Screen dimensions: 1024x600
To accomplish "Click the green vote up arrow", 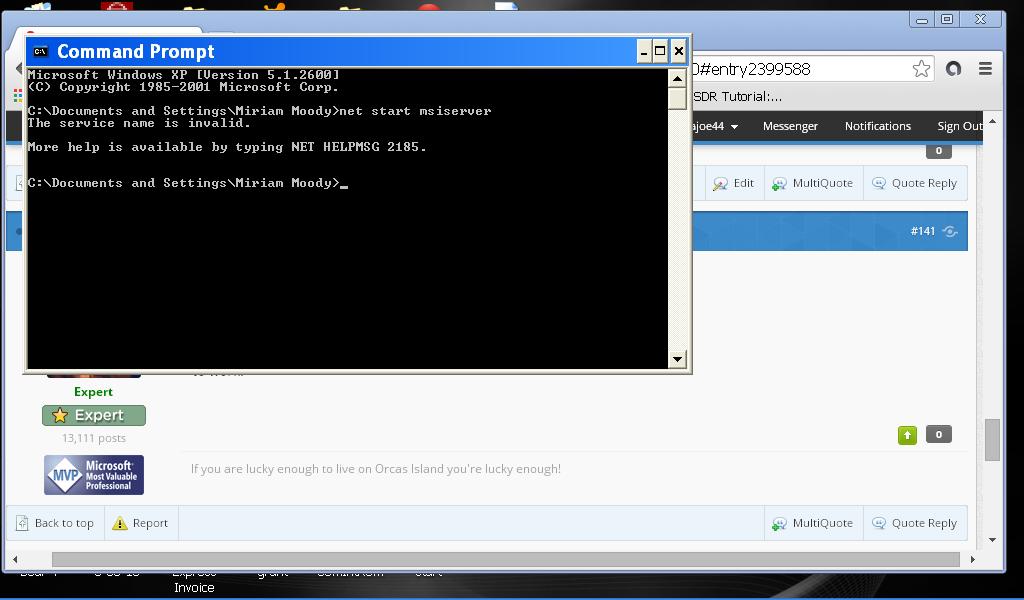I will pos(907,435).
